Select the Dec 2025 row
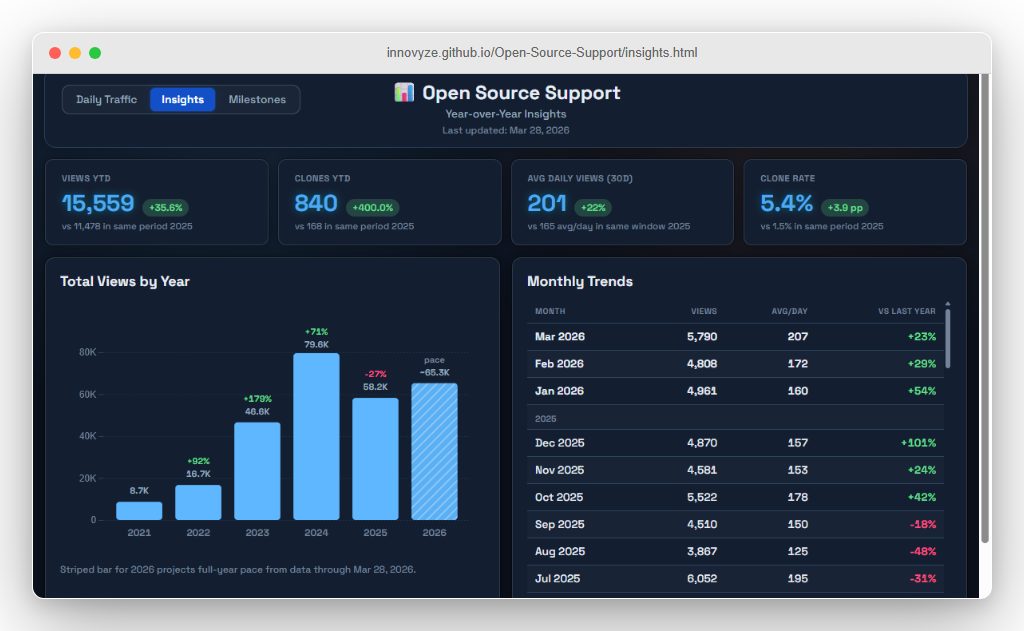The image size is (1024, 631). 735,443
